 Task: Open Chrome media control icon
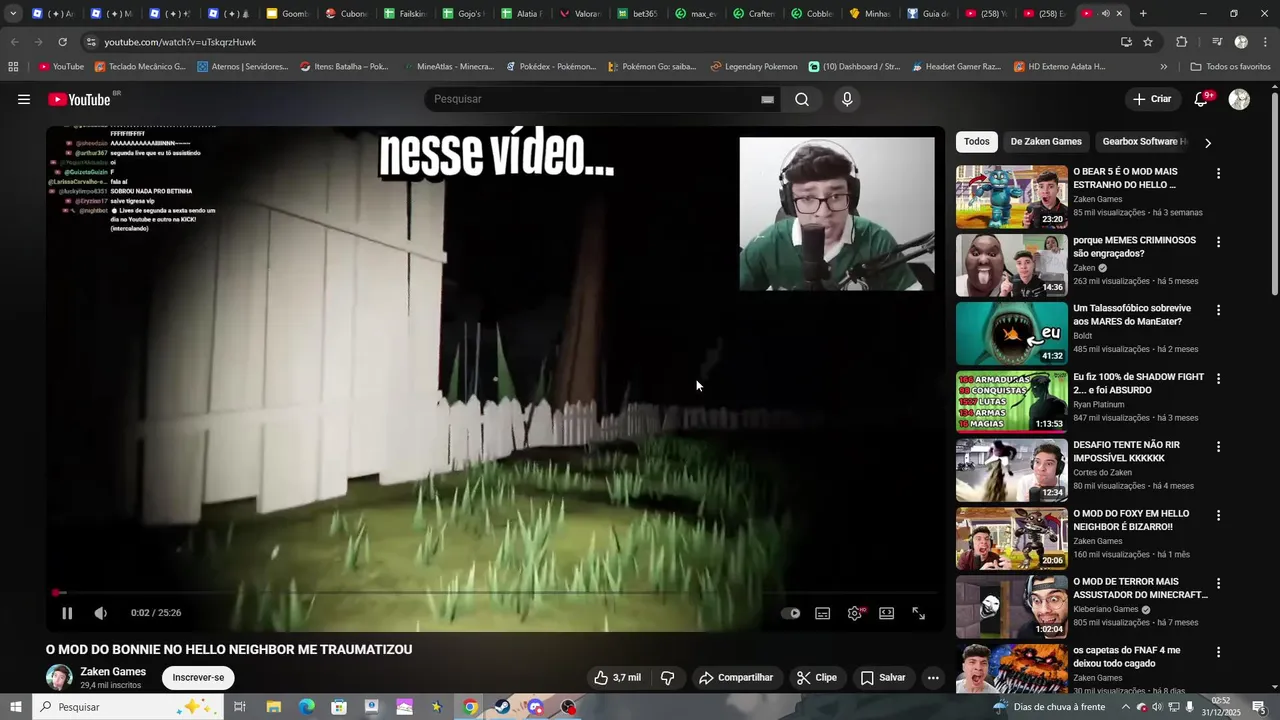[1217, 42]
